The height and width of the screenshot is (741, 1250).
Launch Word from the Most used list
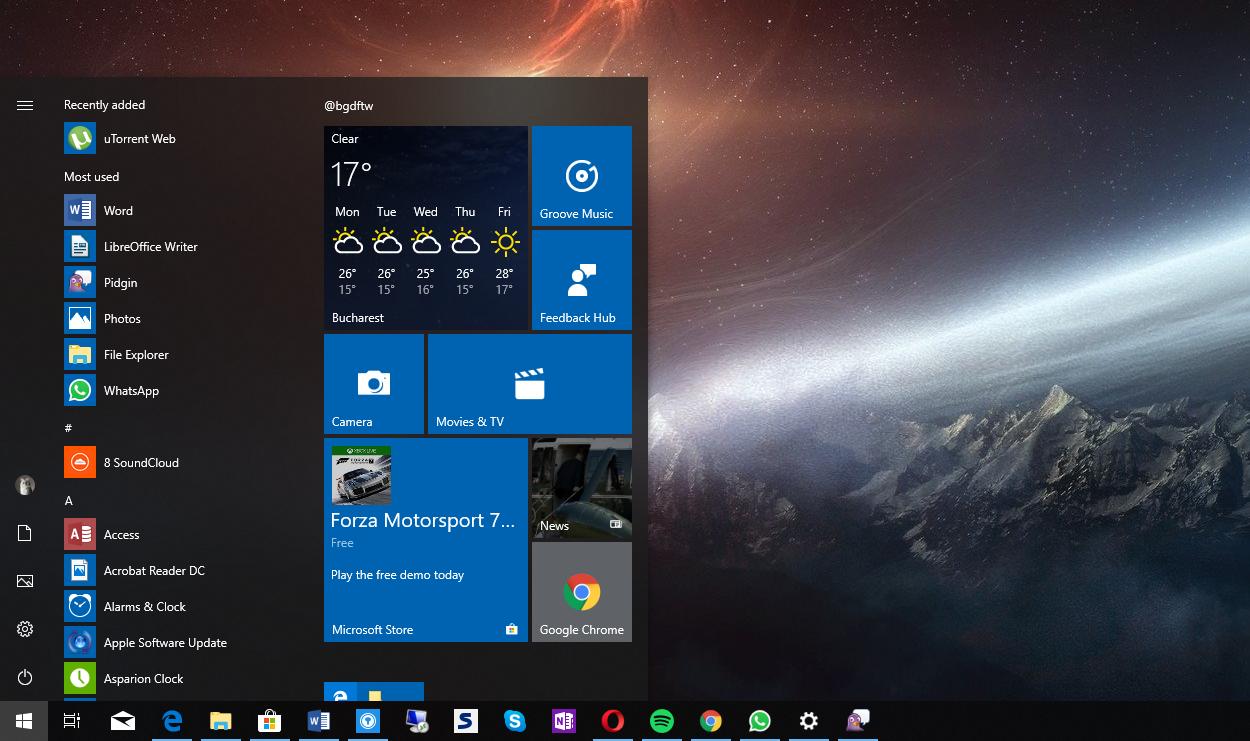pyautogui.click(x=117, y=211)
